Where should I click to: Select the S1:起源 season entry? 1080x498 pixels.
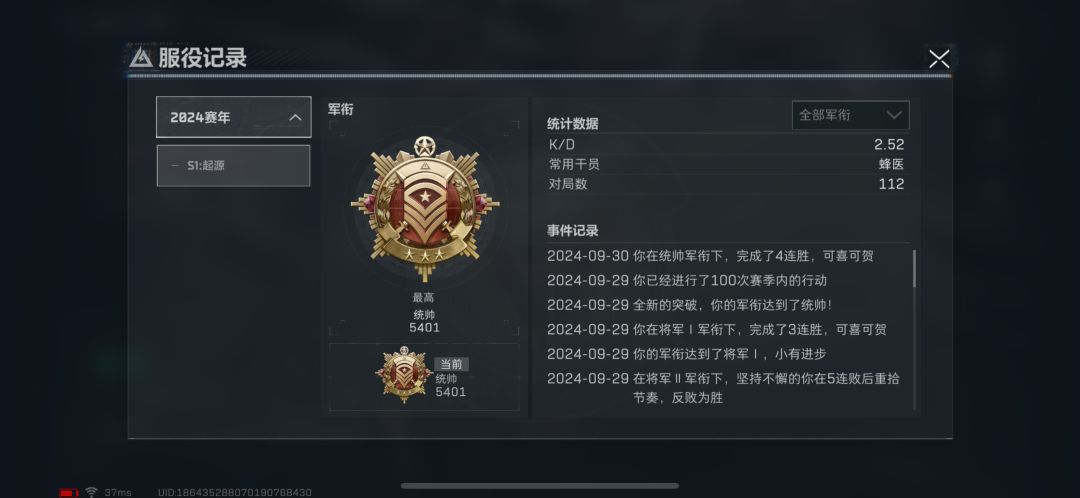pyautogui.click(x=233, y=165)
